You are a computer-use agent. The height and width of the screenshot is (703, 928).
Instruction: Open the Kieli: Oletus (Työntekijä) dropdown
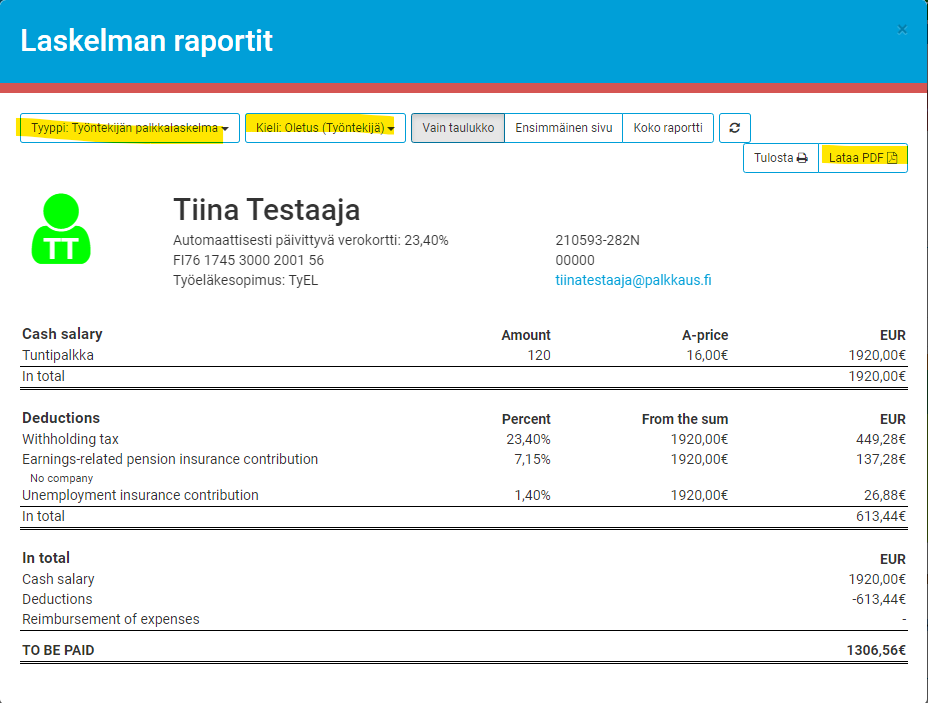pyautogui.click(x=325, y=128)
